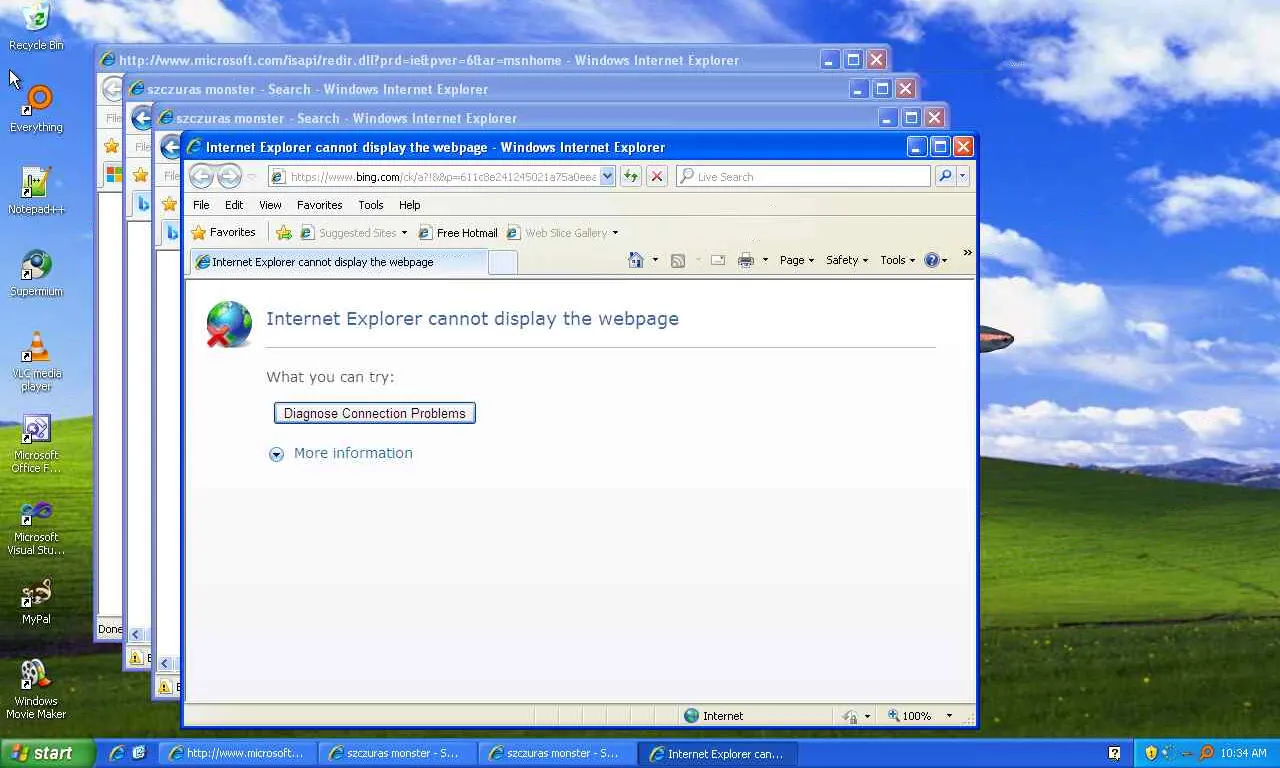Open the View menu
The image size is (1280, 768).
click(x=270, y=205)
